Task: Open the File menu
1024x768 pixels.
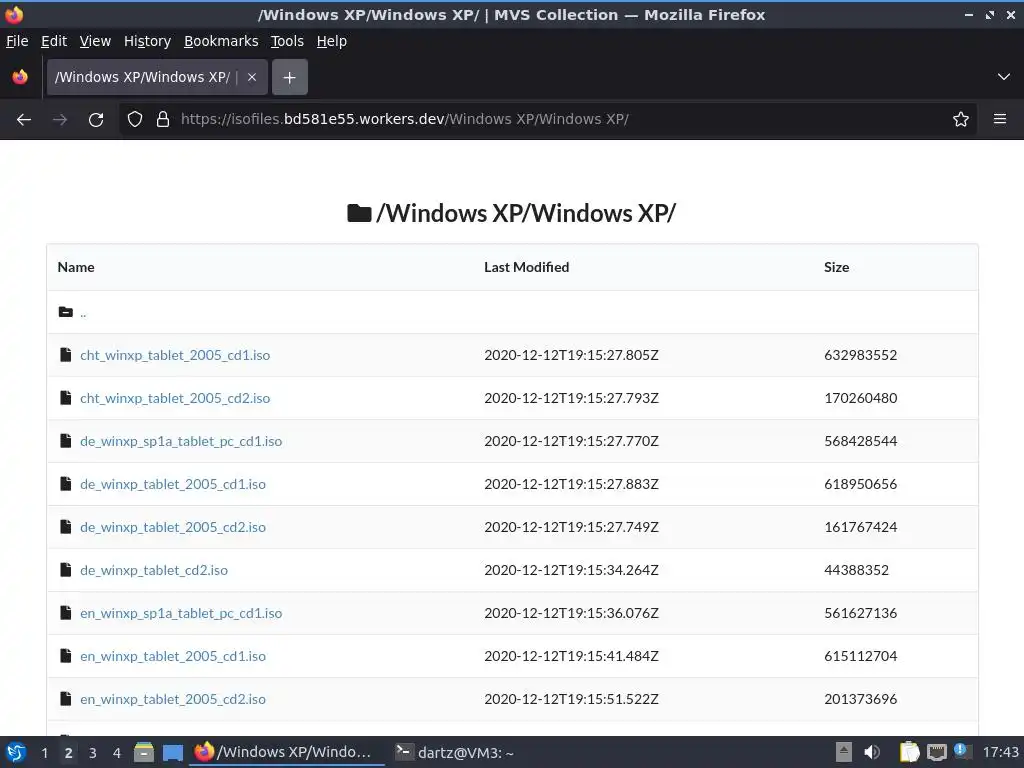Action: [x=17, y=41]
